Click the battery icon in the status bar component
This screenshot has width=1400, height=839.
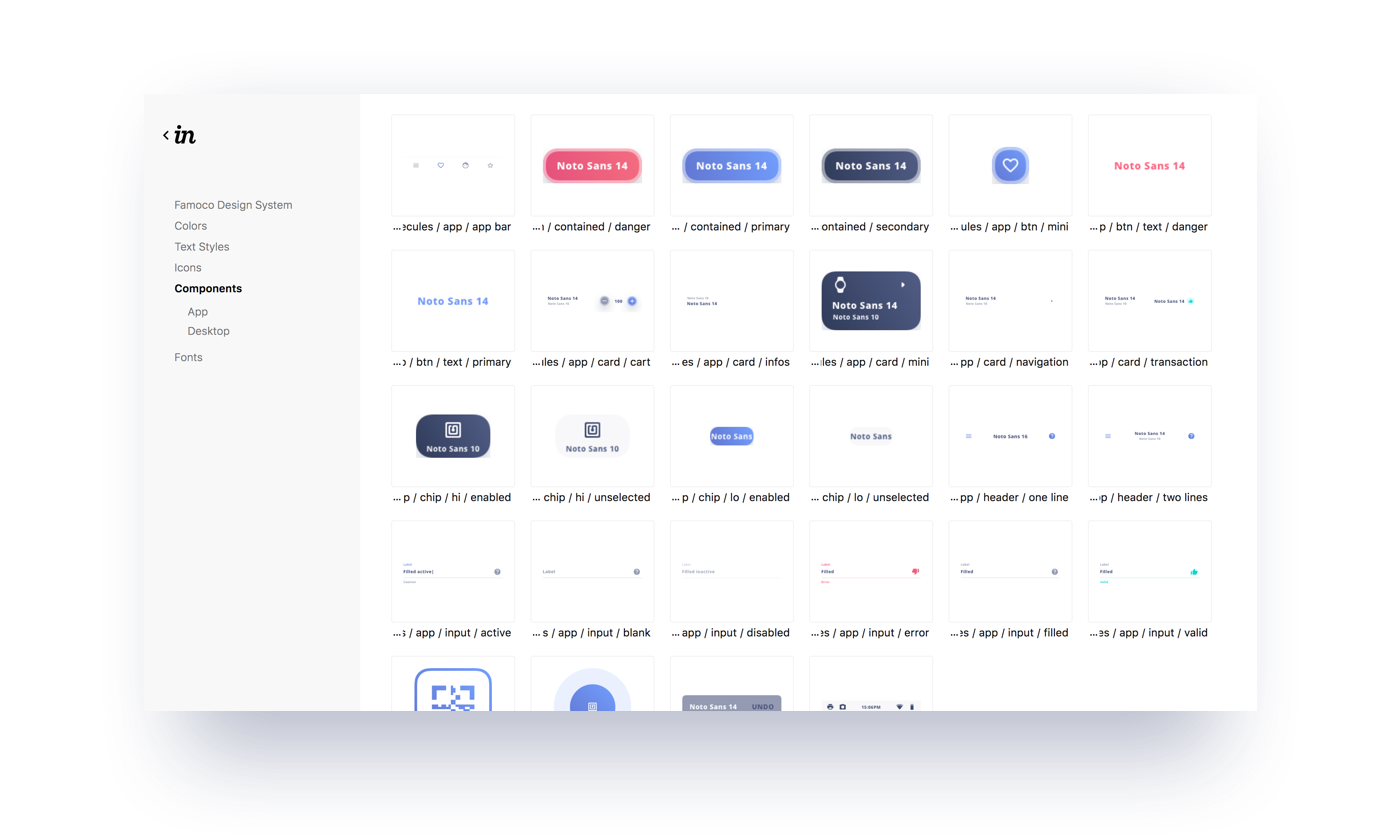tap(914, 707)
